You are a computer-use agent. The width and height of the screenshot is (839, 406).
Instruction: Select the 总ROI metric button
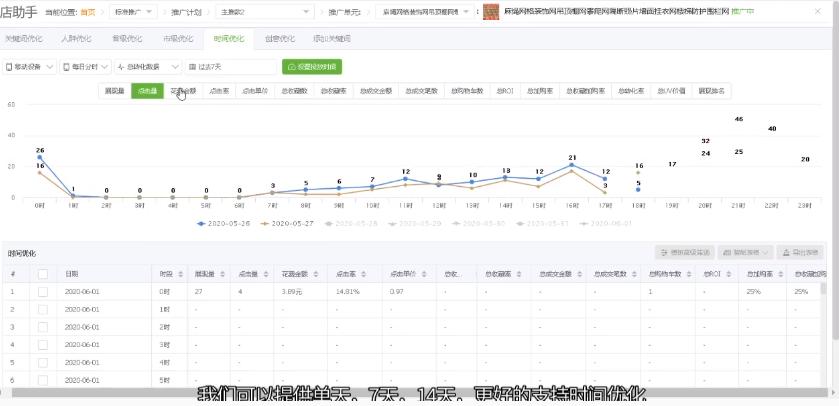tap(505, 91)
